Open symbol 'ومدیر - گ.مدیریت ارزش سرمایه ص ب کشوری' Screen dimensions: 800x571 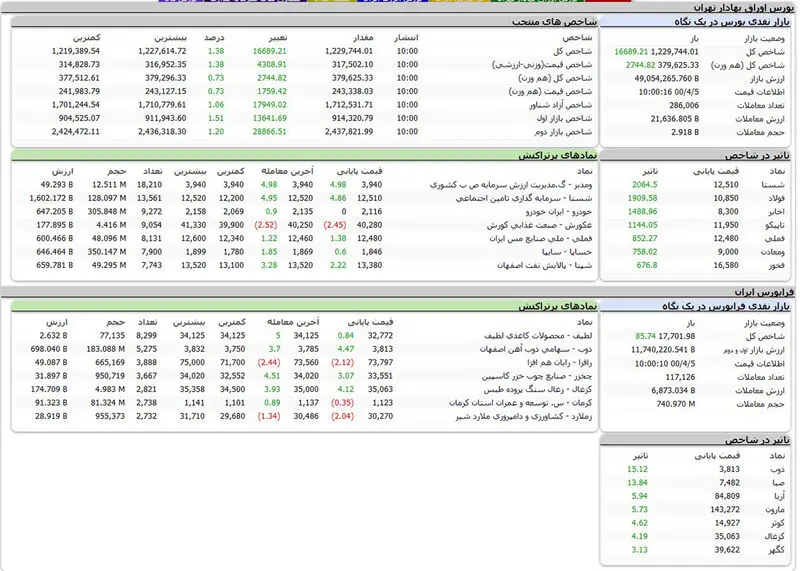[511, 185]
